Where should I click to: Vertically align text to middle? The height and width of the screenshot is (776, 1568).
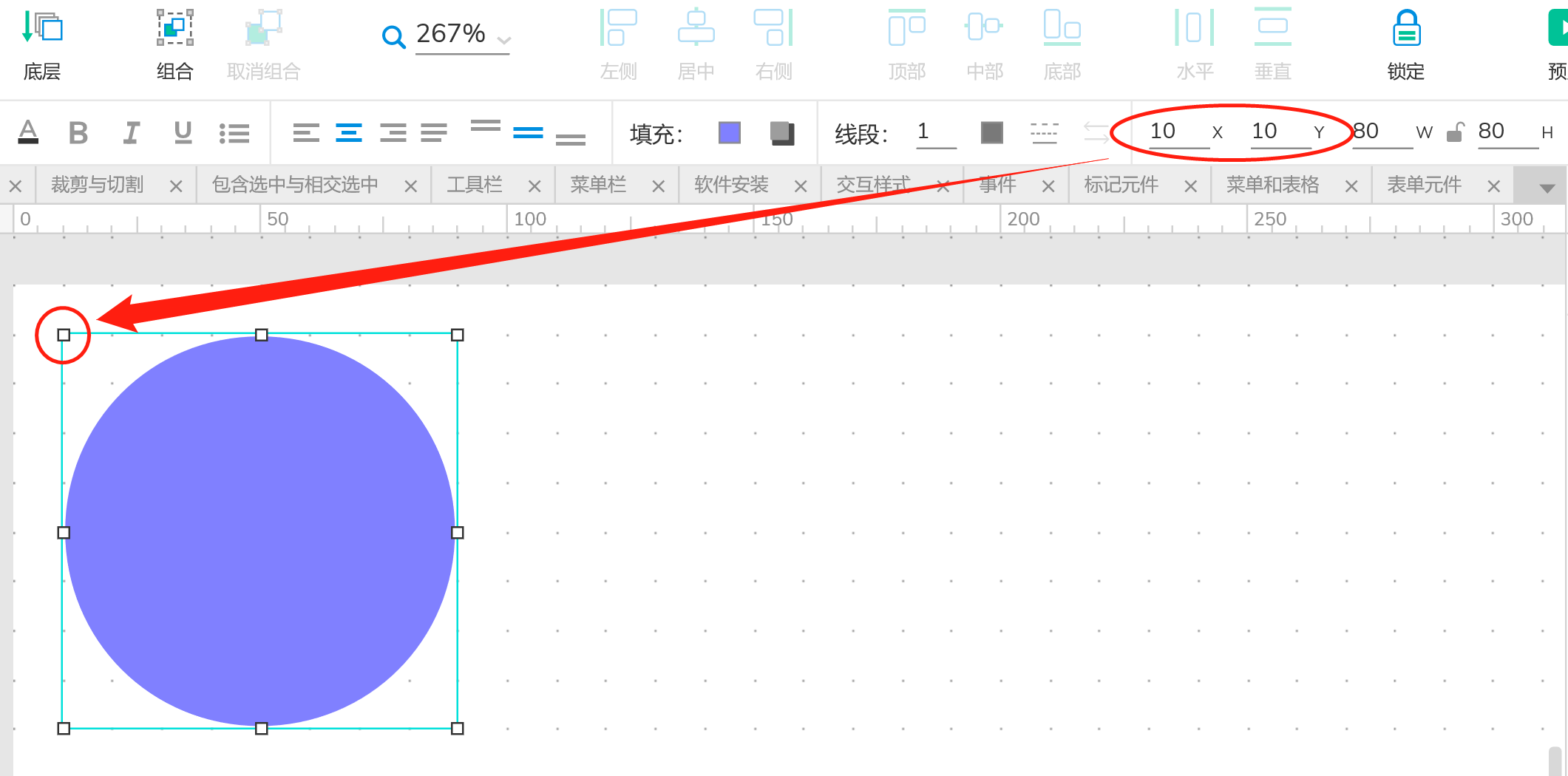coord(528,133)
